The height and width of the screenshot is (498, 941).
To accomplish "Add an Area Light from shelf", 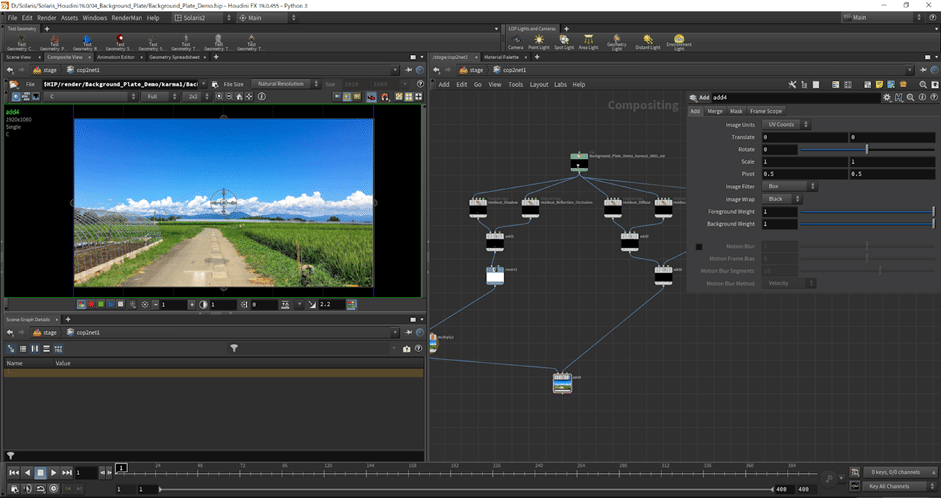I will tap(590, 41).
